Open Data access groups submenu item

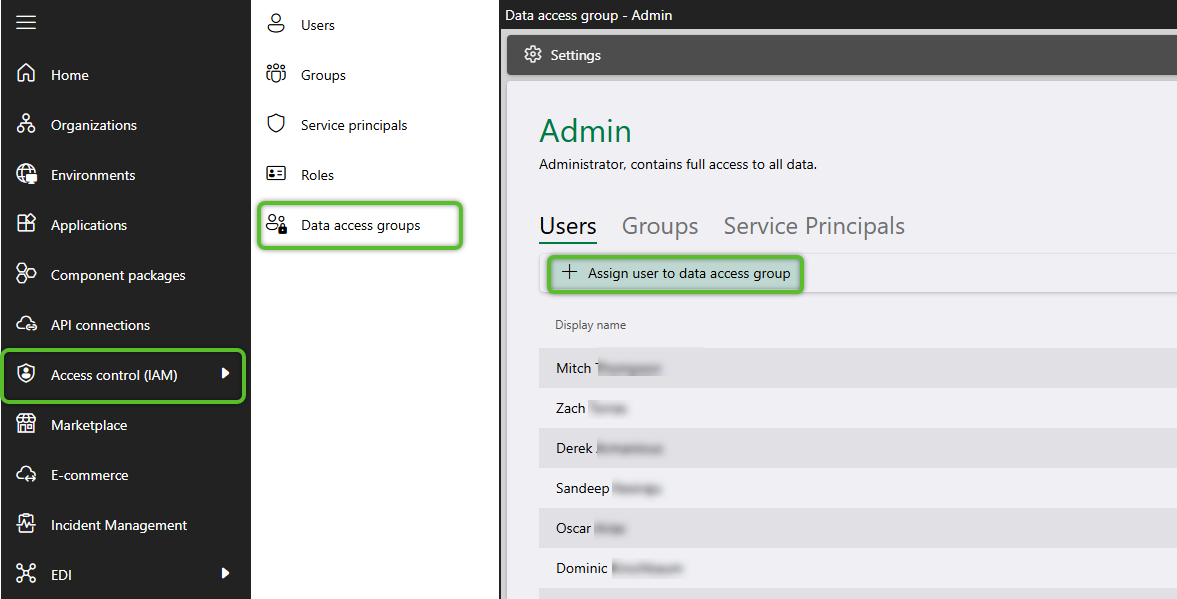(x=360, y=226)
